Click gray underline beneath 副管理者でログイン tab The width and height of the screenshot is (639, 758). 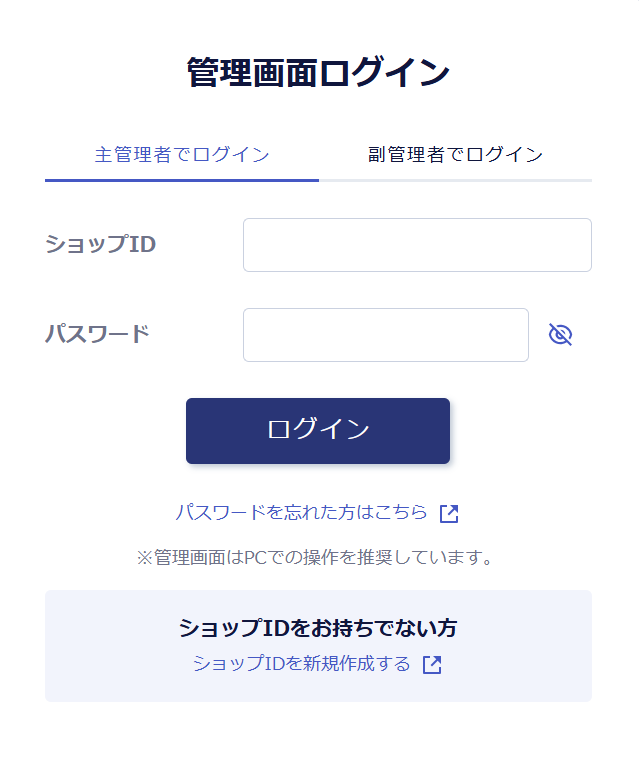tap(455, 180)
